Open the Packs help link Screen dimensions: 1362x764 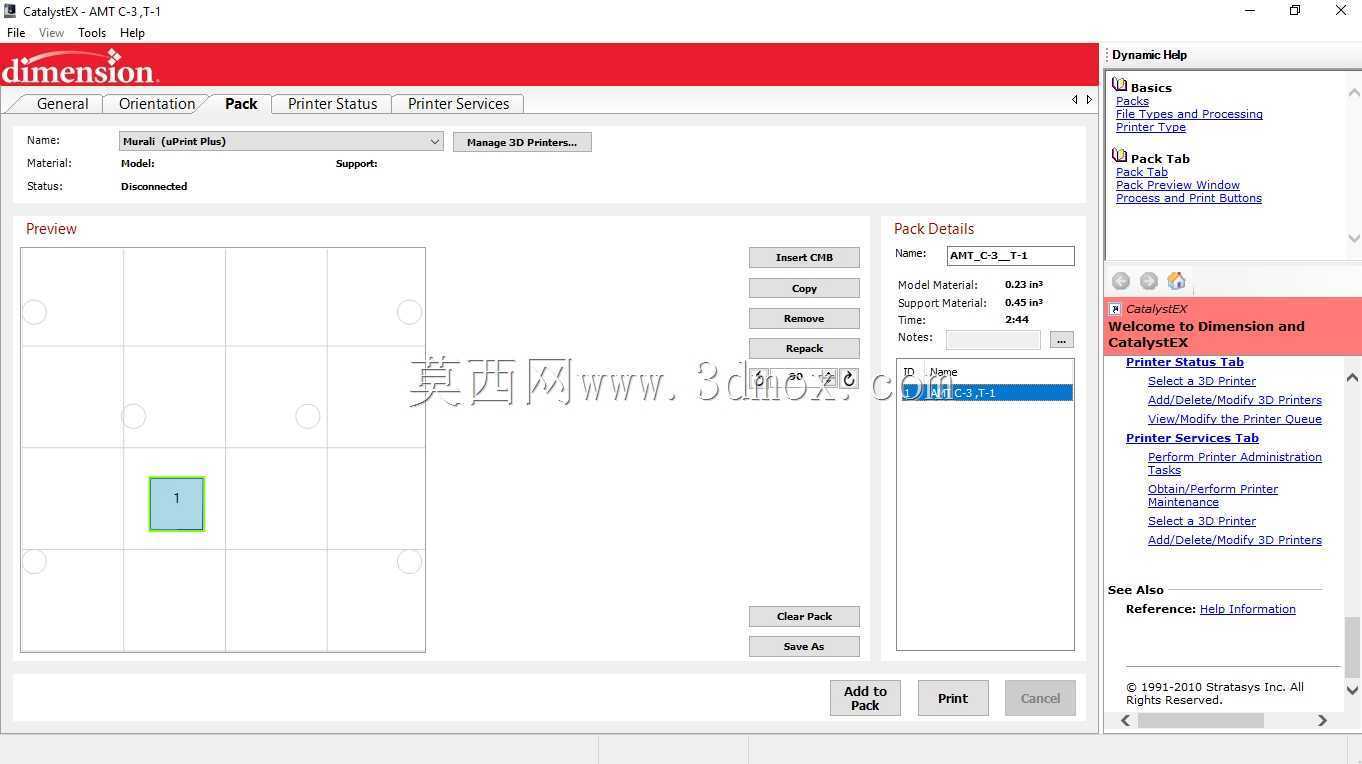[1132, 101]
